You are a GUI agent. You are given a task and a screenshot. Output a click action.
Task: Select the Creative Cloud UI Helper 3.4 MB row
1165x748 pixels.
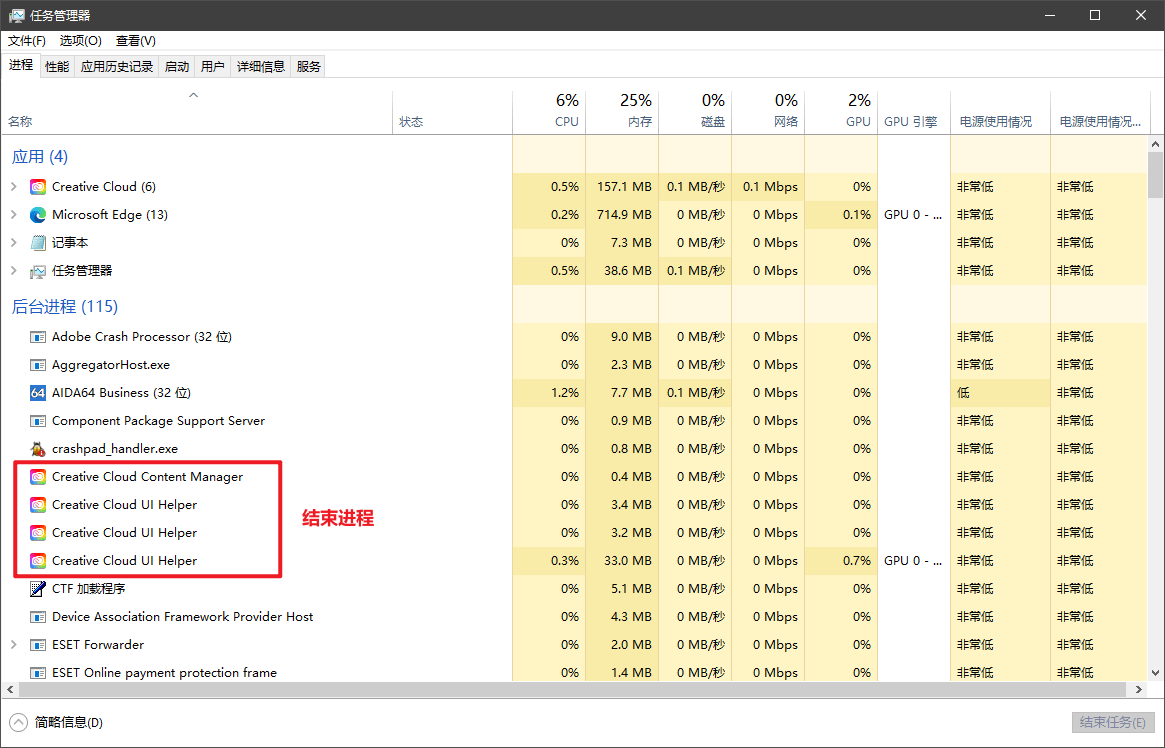tap(574, 505)
